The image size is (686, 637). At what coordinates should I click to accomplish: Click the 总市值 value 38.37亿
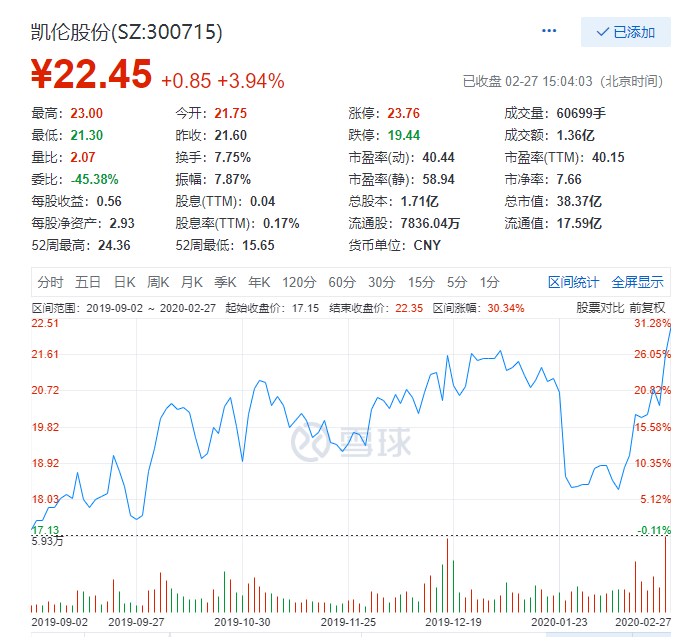[579, 201]
